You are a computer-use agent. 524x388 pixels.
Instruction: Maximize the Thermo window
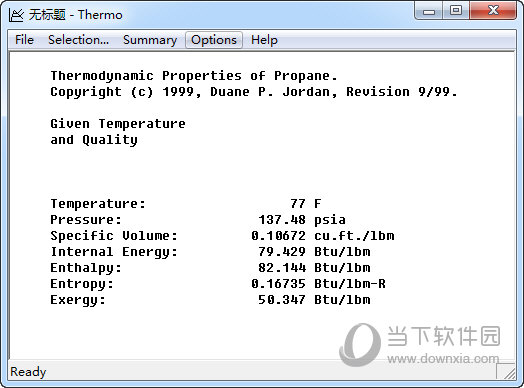click(x=456, y=11)
